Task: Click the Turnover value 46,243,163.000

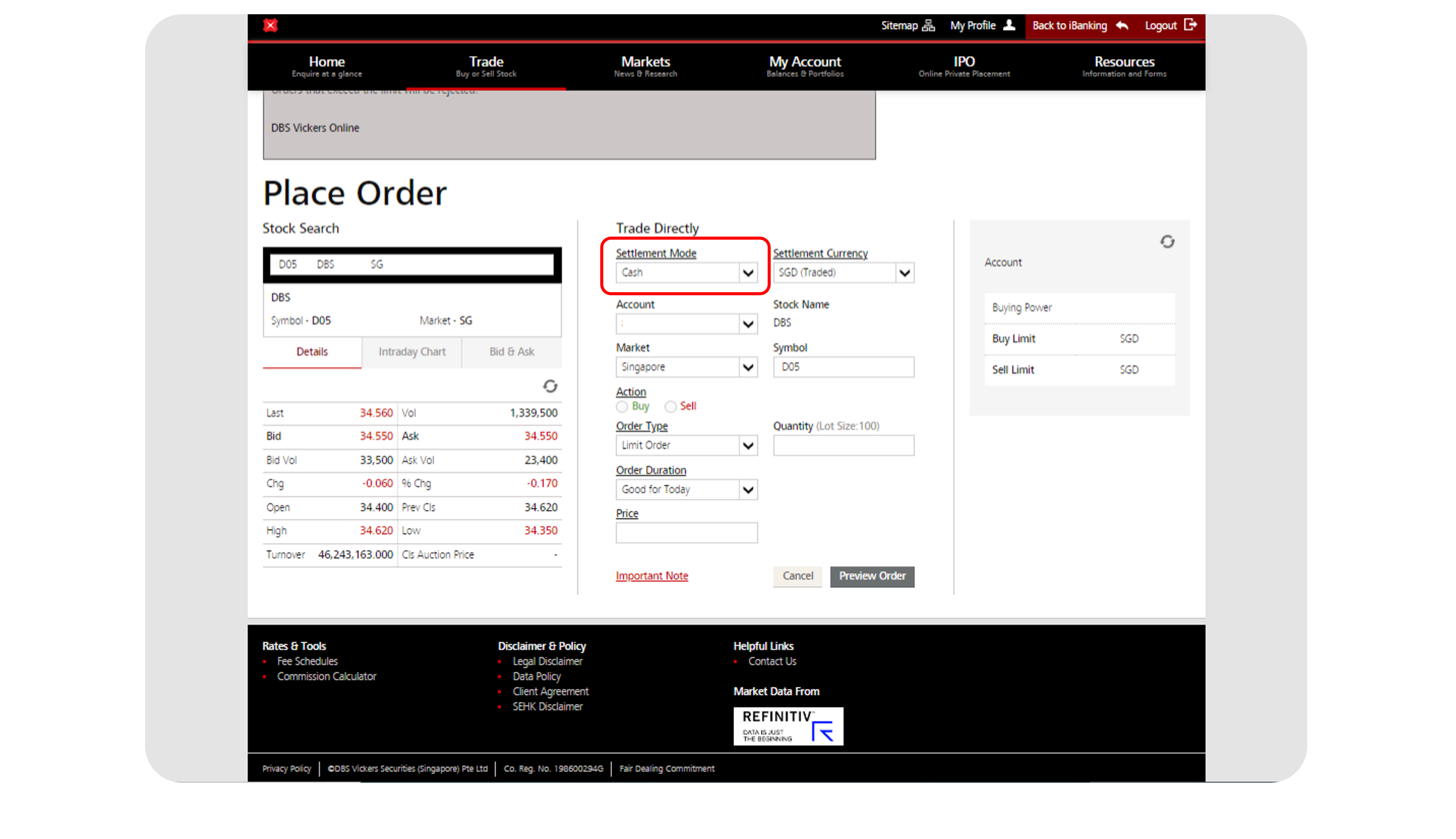Action: [356, 555]
